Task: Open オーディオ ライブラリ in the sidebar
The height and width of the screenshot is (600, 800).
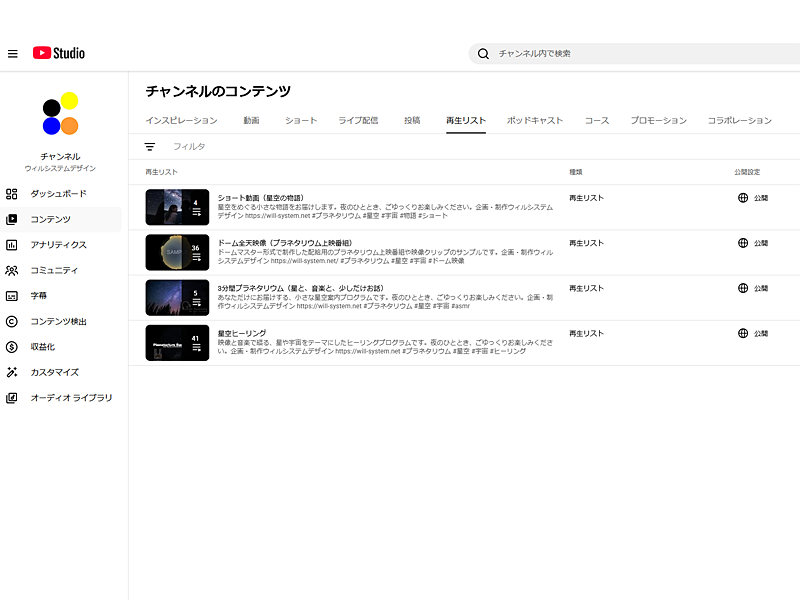Action: [70, 398]
